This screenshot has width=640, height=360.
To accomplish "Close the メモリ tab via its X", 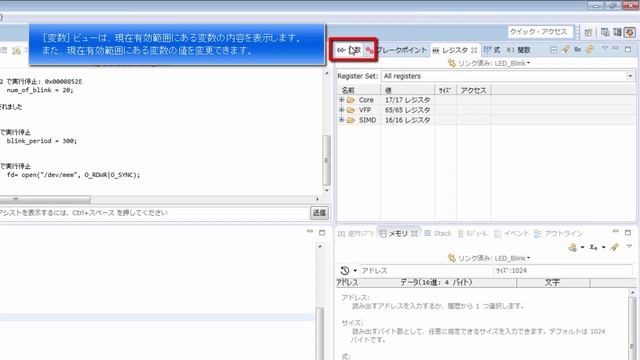I will (x=414, y=233).
